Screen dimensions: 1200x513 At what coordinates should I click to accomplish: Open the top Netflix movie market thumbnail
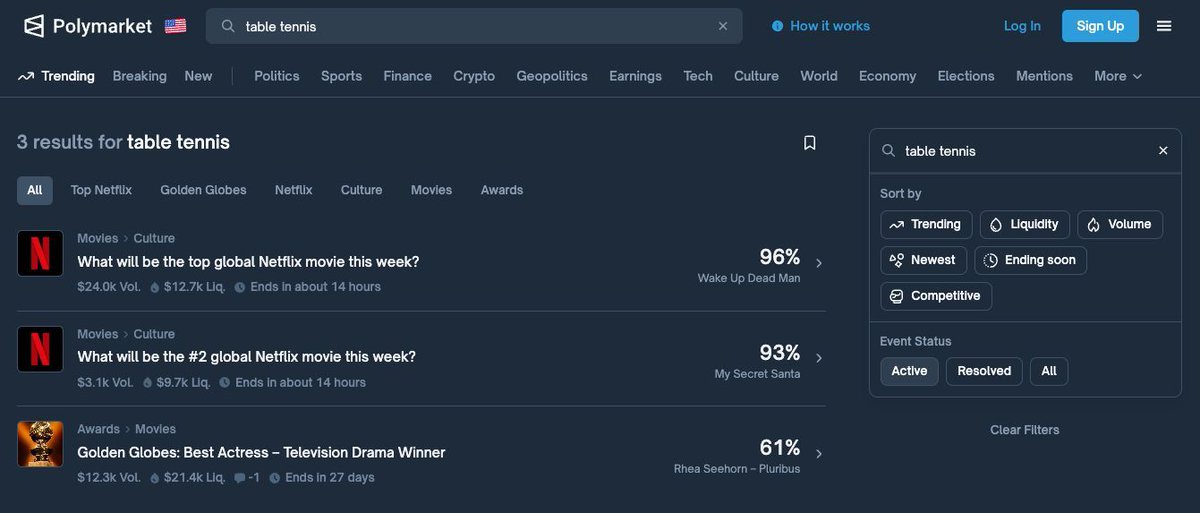[40, 253]
